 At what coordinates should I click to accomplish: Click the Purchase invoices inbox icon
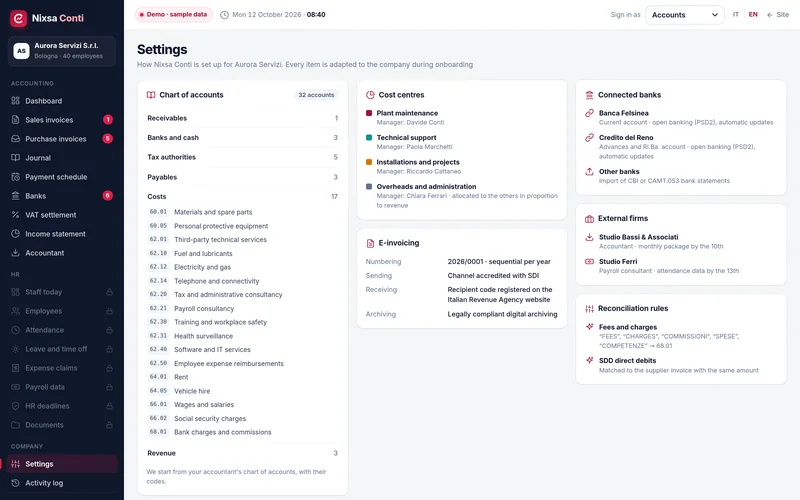point(15,138)
